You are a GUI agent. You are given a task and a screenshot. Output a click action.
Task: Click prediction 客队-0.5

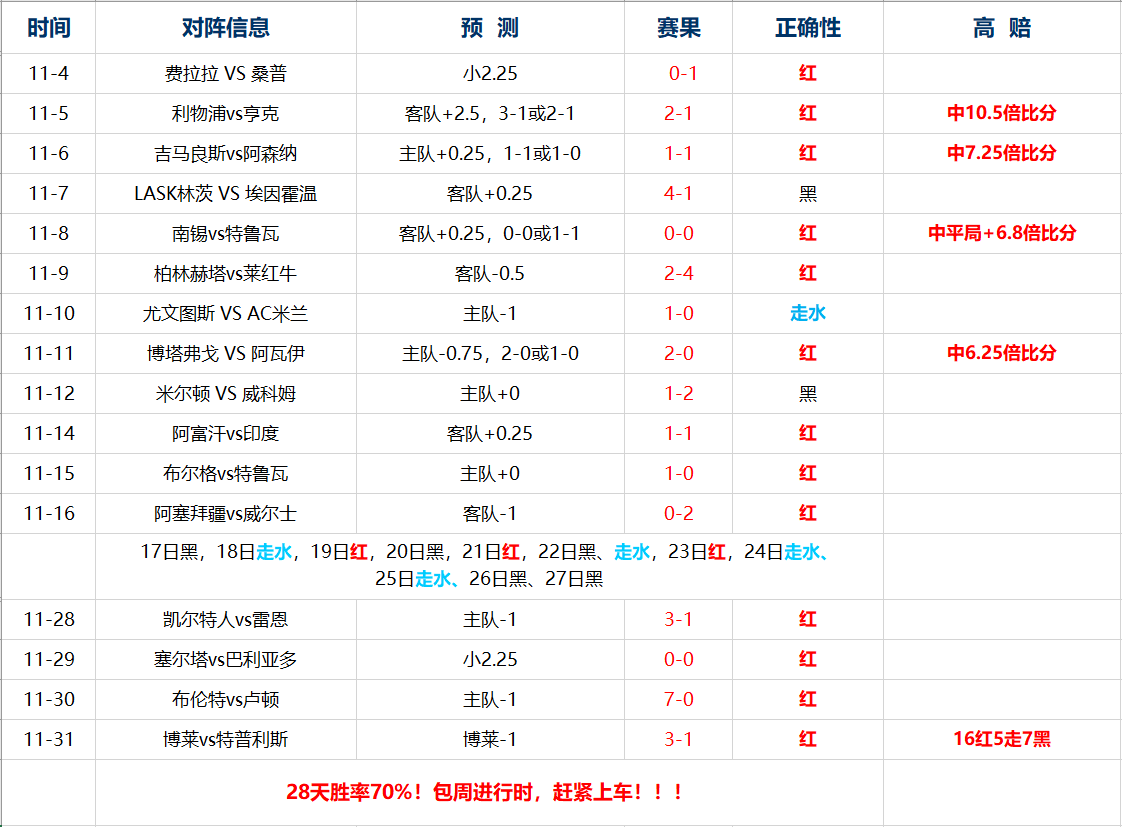point(489,273)
